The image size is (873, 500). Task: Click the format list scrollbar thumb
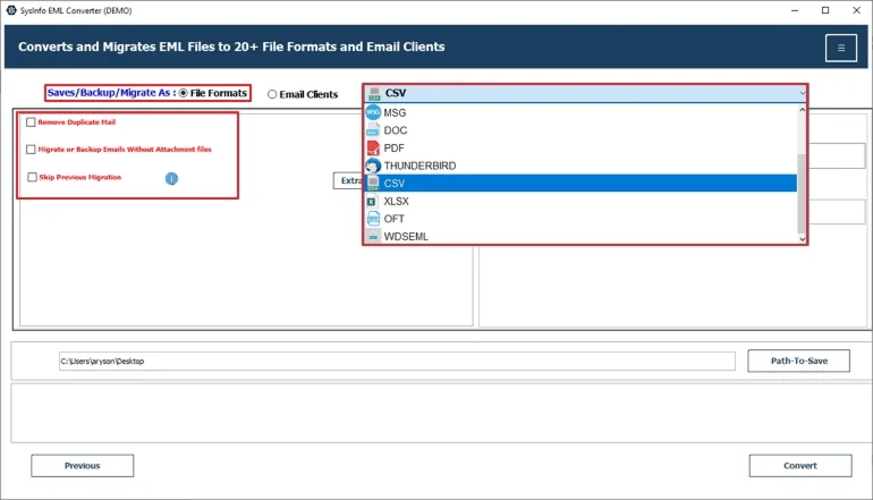click(x=802, y=194)
